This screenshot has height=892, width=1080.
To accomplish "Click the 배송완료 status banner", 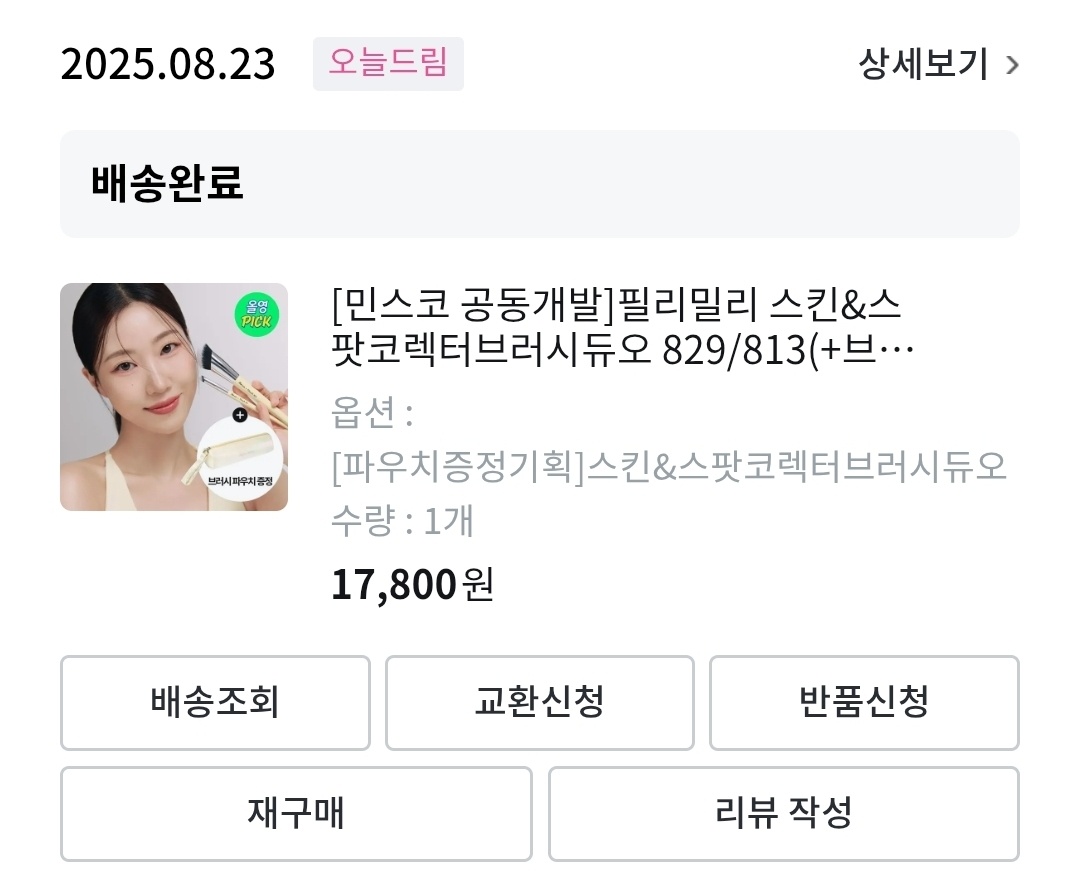I will [540, 184].
